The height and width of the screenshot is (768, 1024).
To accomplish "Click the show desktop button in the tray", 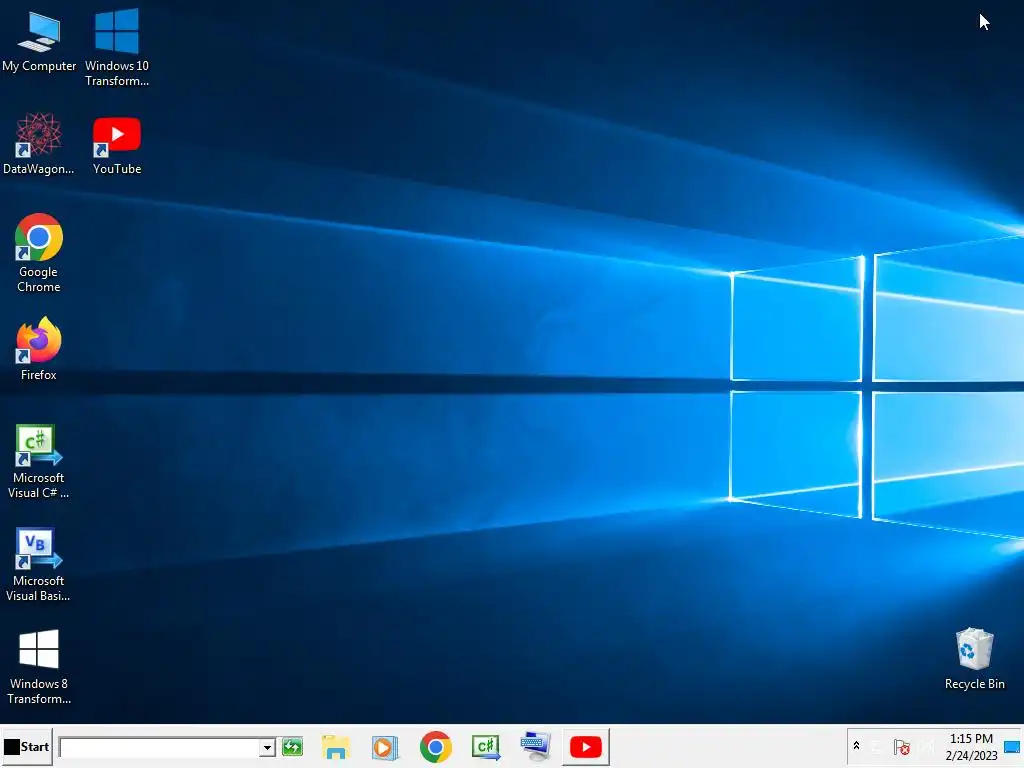I will [1012, 746].
